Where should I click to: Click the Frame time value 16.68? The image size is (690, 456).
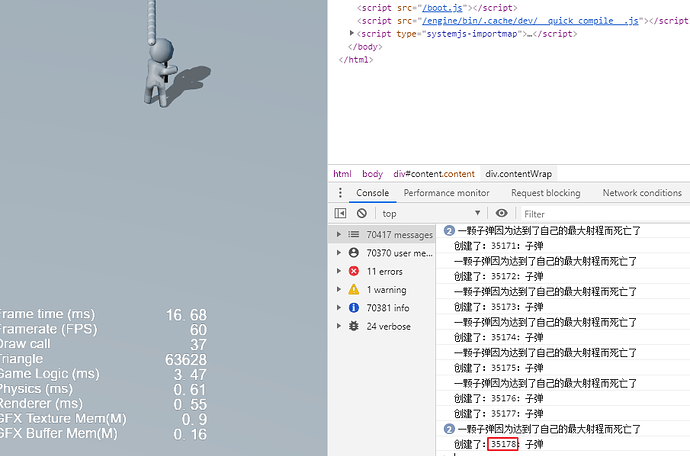tap(186, 315)
